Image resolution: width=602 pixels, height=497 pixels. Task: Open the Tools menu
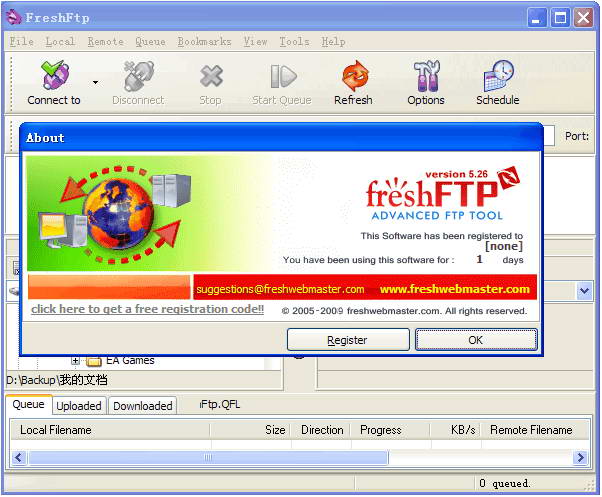point(294,41)
